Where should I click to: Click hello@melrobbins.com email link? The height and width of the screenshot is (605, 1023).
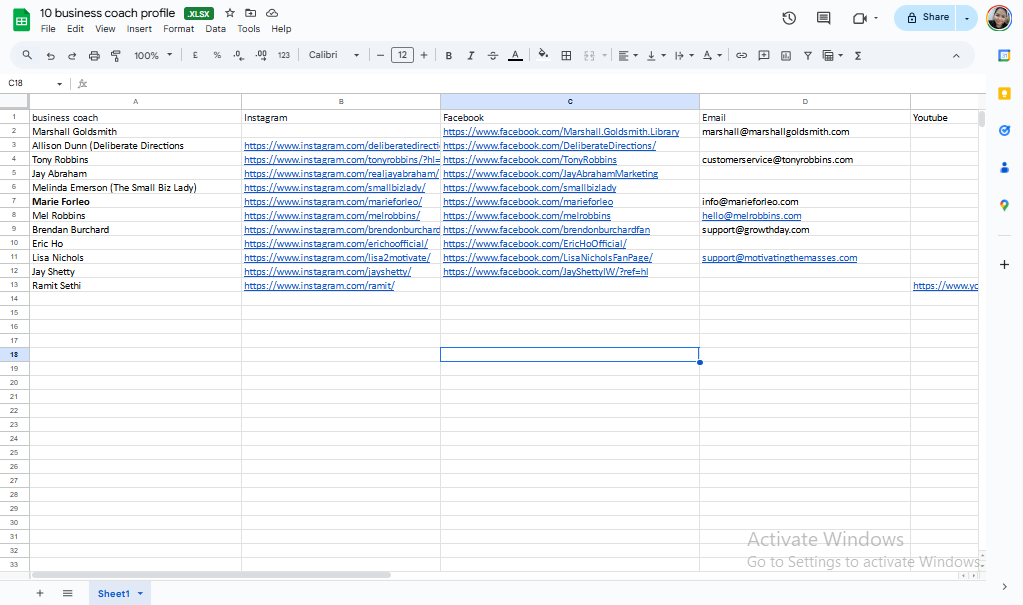(752, 216)
